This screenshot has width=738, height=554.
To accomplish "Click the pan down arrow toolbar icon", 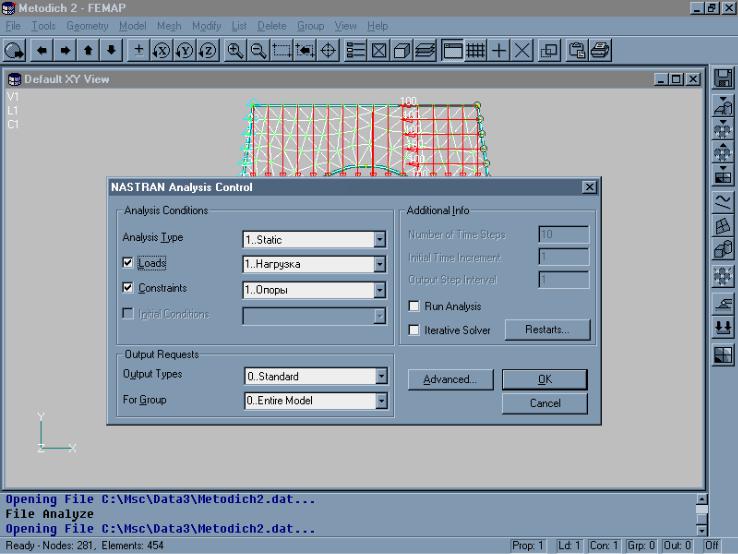I will 111,50.
